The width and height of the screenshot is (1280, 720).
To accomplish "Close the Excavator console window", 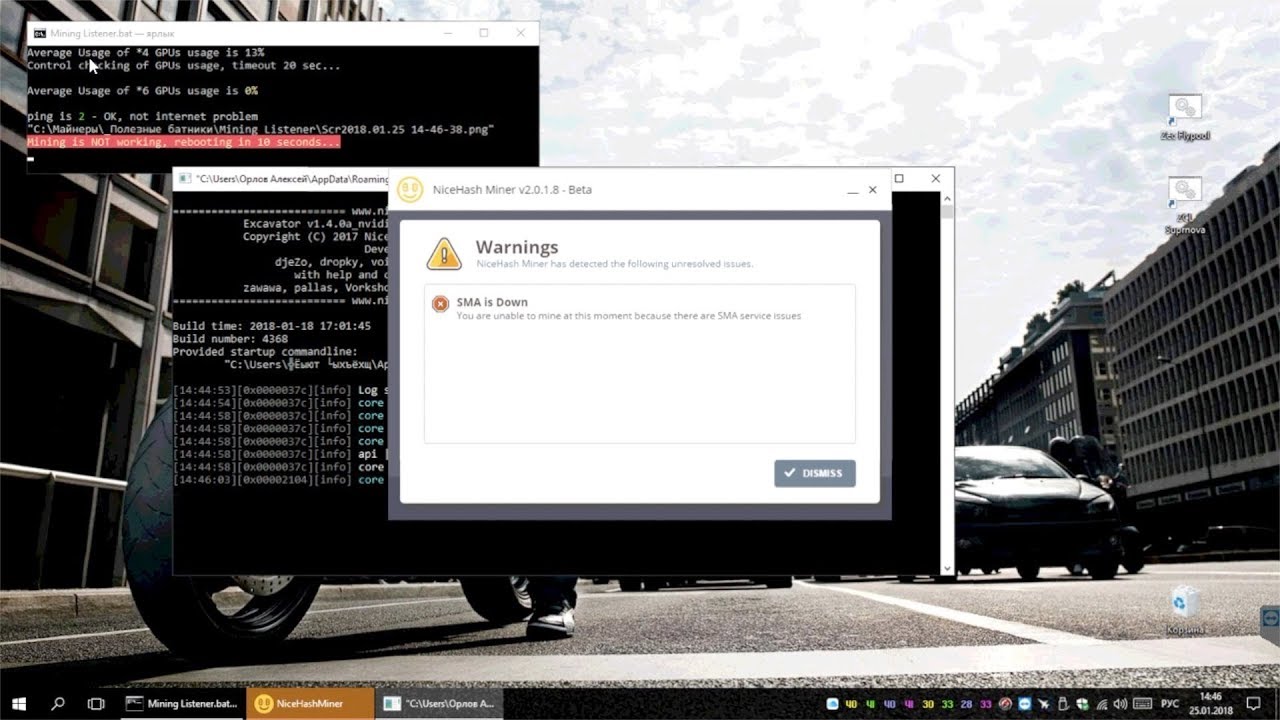I will [935, 178].
